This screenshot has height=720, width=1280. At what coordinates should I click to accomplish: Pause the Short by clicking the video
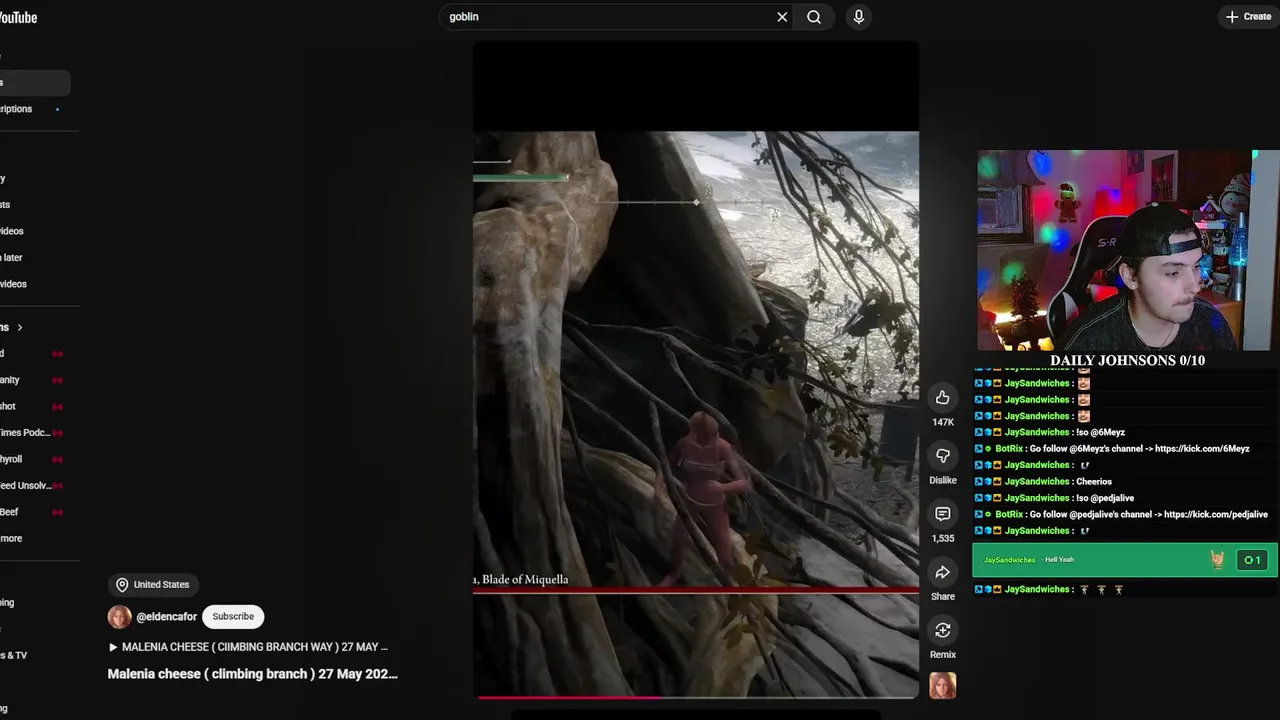click(696, 370)
